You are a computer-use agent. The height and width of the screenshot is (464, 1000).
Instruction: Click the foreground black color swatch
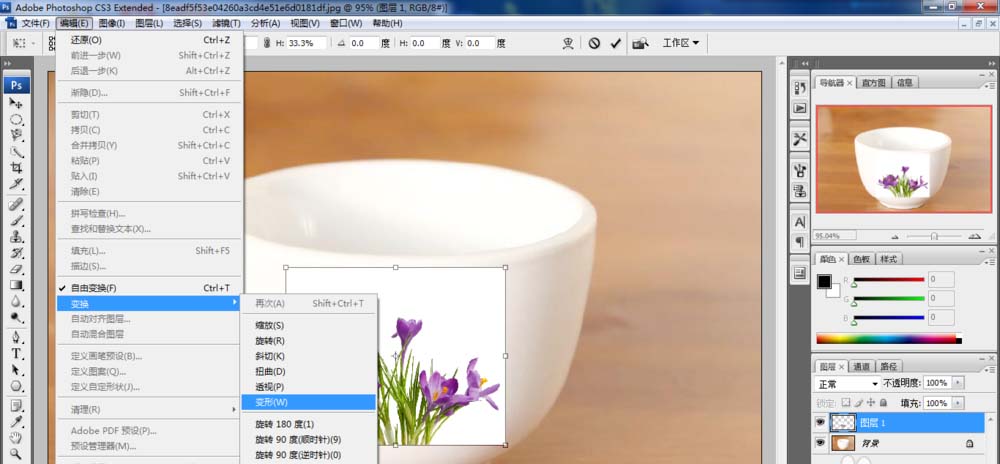click(x=825, y=281)
